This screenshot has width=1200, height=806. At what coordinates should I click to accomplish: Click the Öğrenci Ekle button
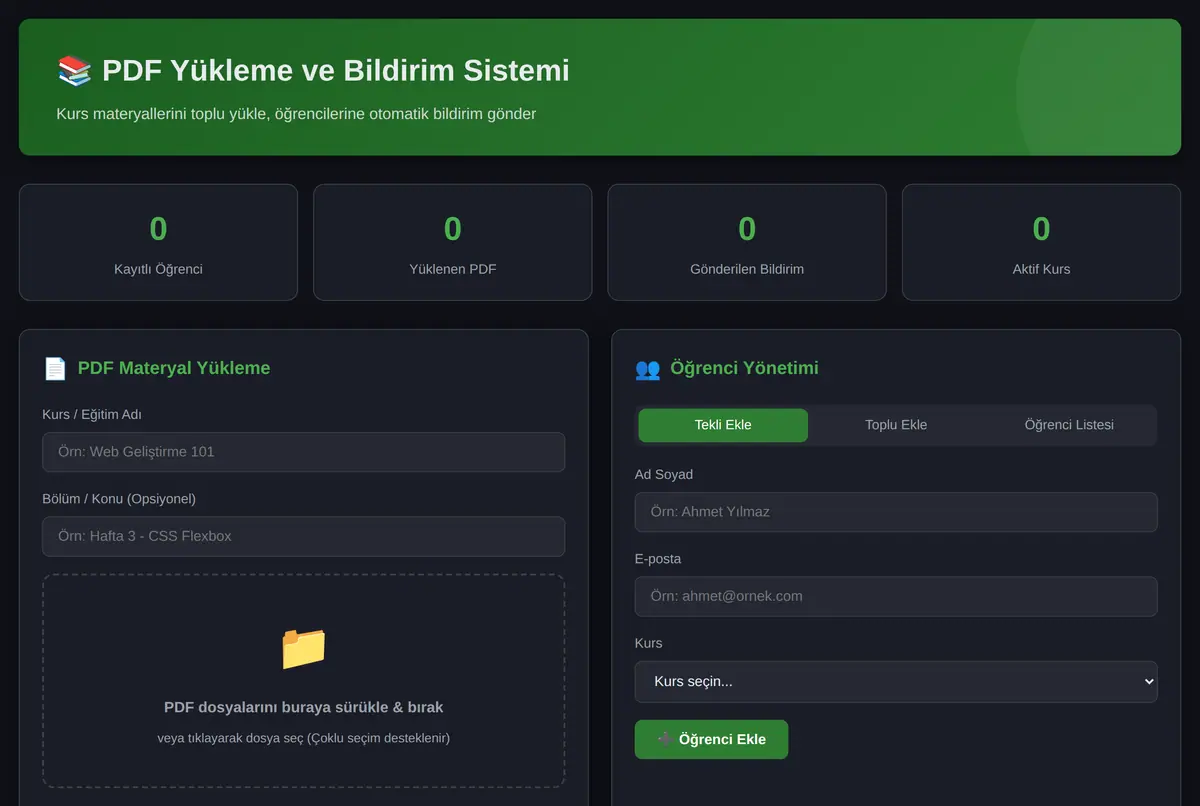coord(711,739)
